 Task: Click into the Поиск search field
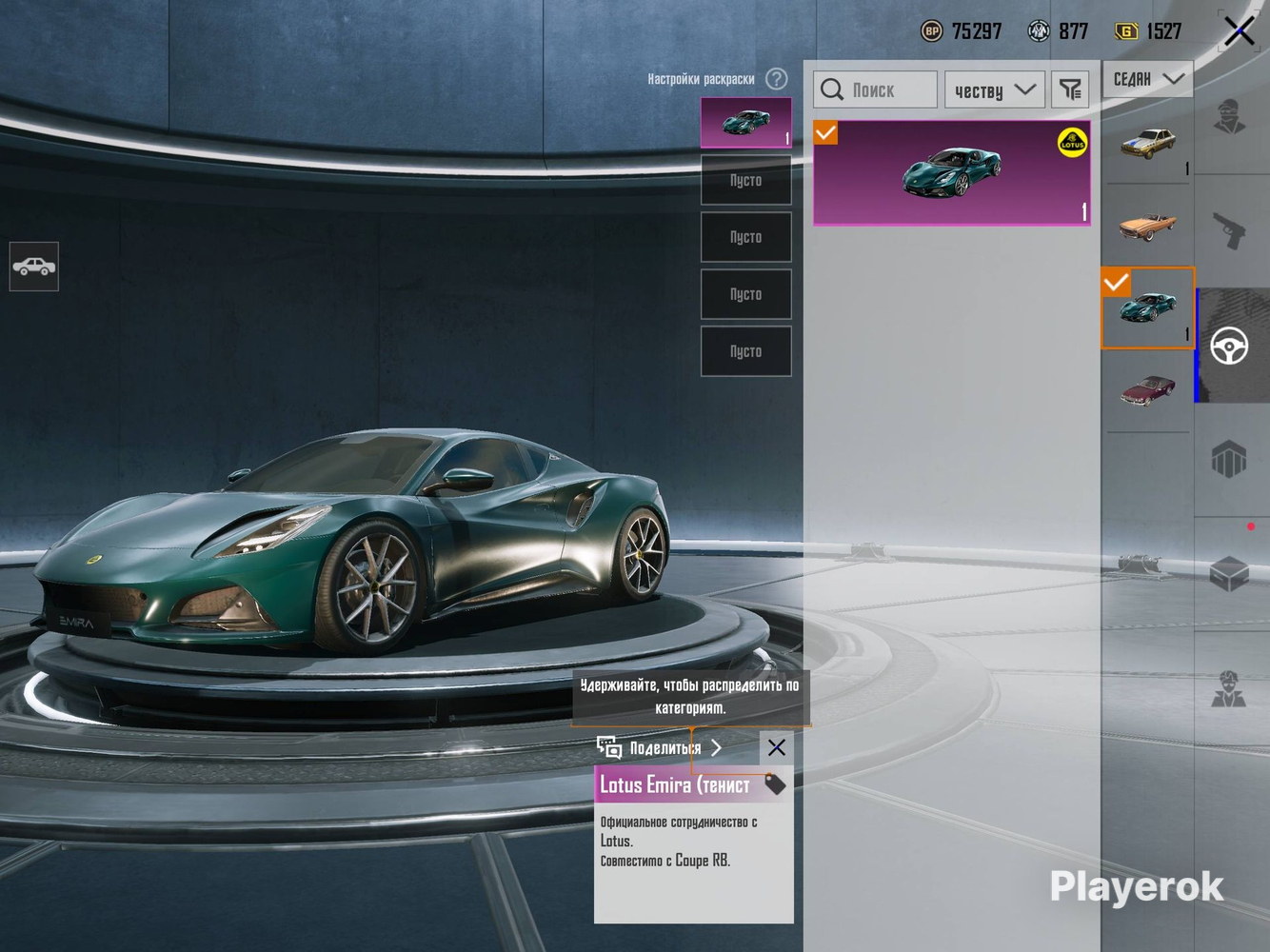(876, 89)
